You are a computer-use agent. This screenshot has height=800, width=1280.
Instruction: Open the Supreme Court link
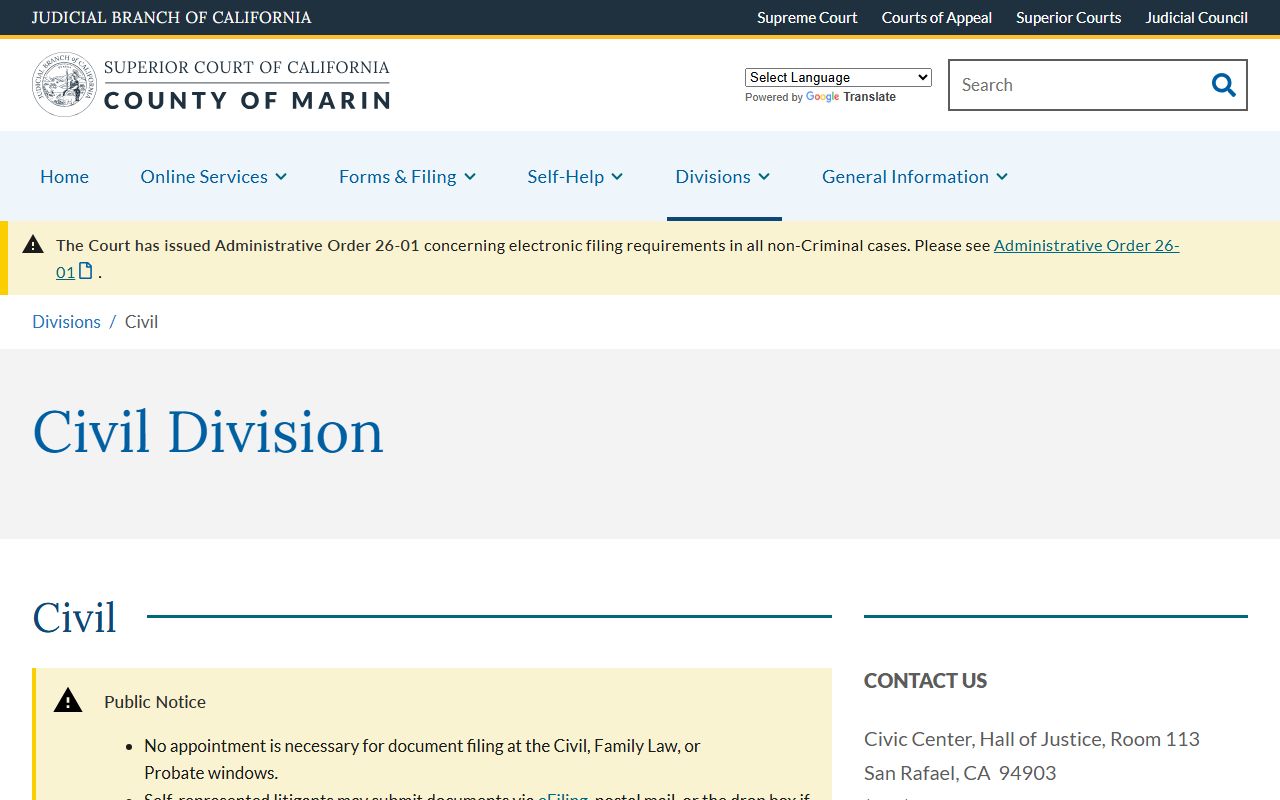tap(807, 17)
